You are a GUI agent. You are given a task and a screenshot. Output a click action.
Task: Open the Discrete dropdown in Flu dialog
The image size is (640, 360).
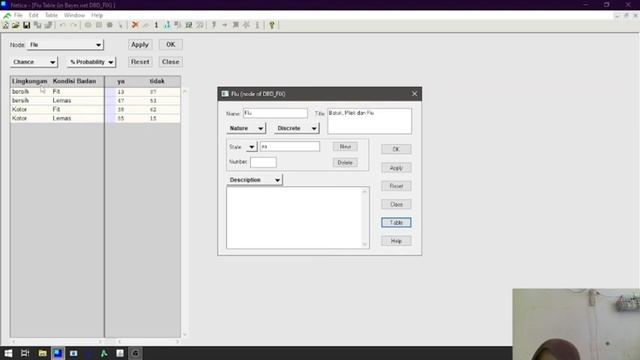click(296, 128)
